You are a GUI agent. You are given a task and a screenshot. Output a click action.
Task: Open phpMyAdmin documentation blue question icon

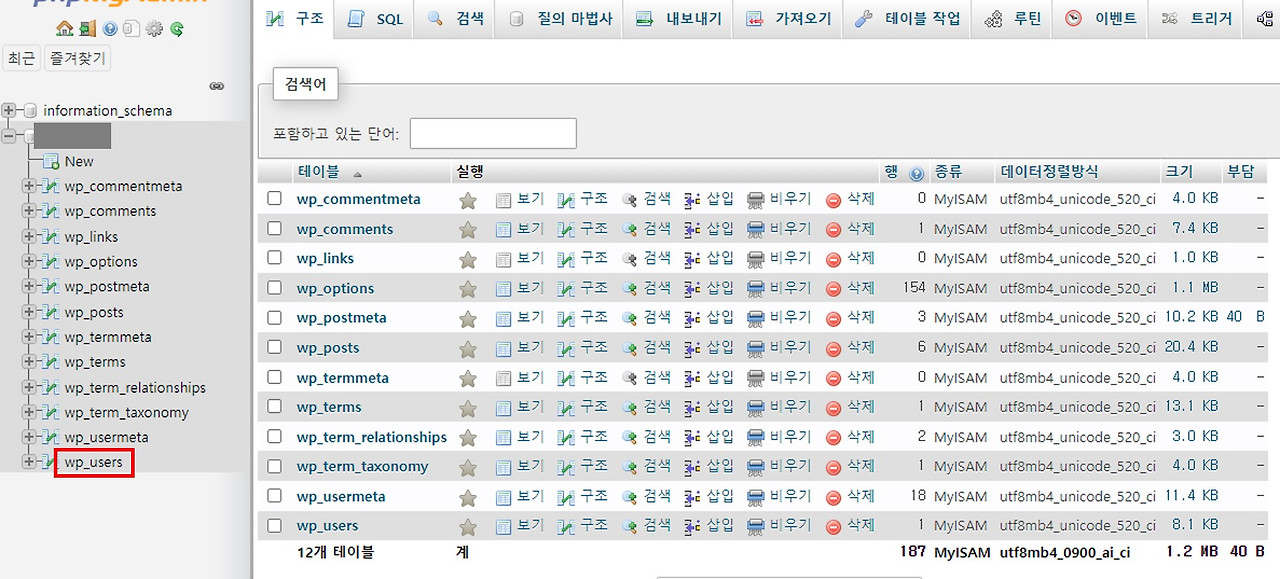pos(110,28)
